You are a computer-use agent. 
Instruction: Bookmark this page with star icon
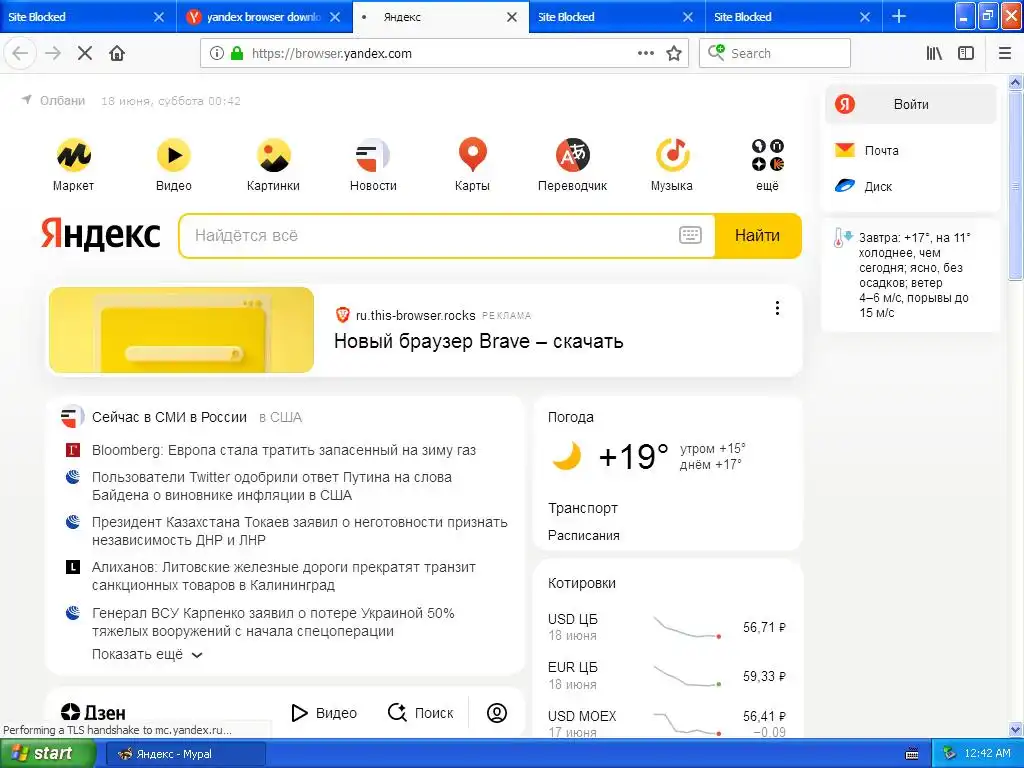tap(674, 54)
